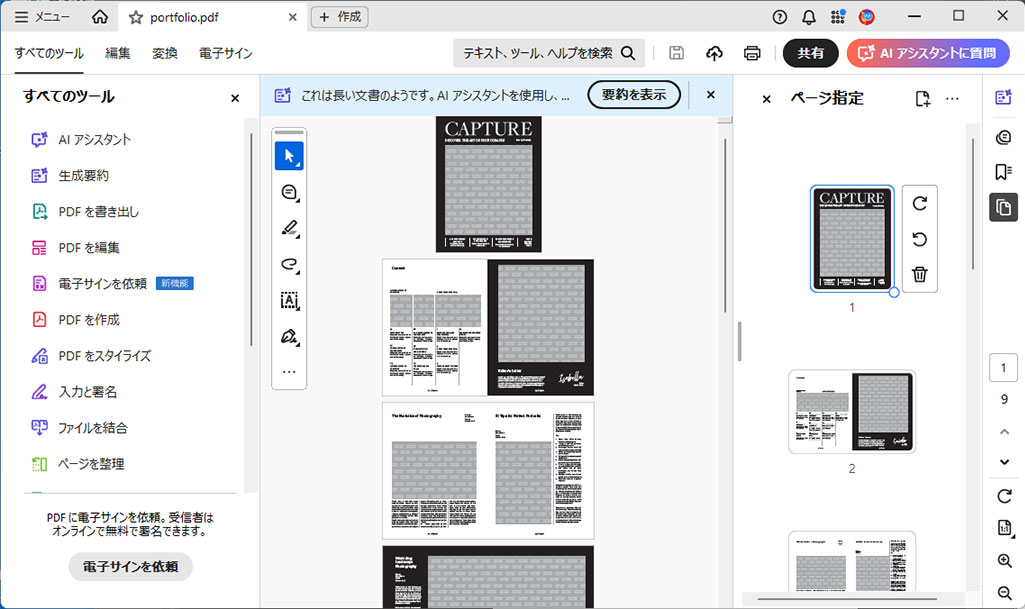The width and height of the screenshot is (1025, 609).
Task: Click the freehand draw tool
Action: [x=289, y=264]
